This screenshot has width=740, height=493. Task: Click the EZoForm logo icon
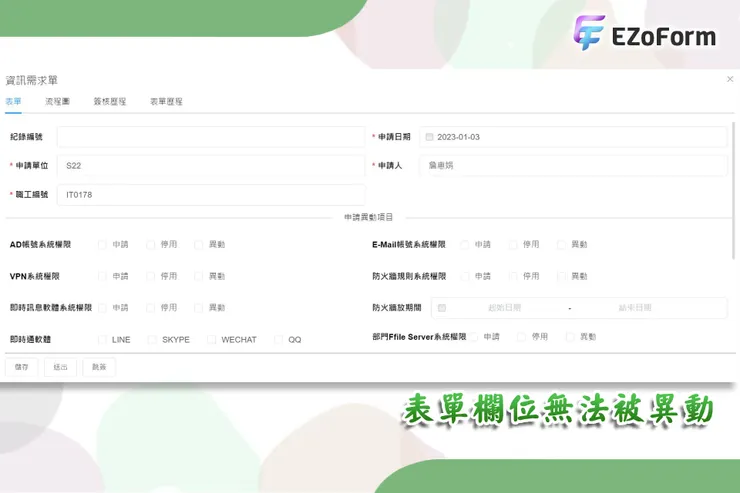point(589,32)
